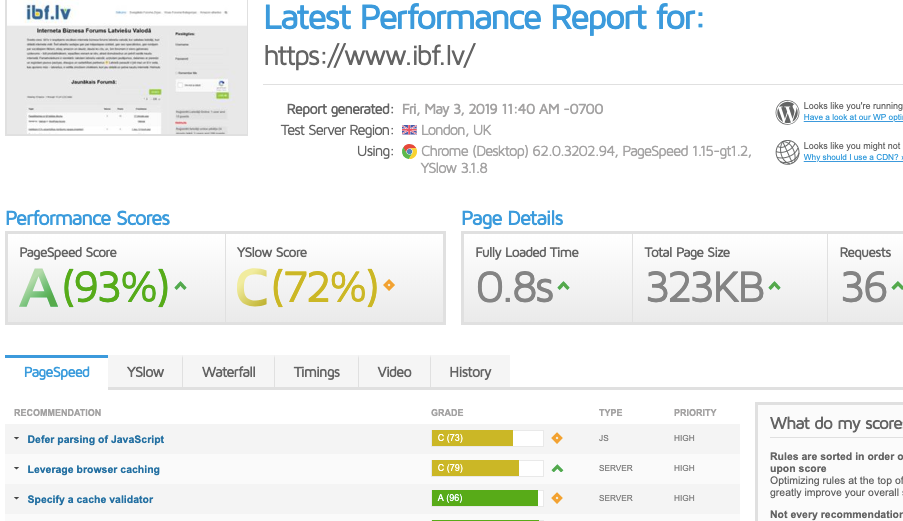Click green arrow in Leverage browser caching row

pos(557,468)
